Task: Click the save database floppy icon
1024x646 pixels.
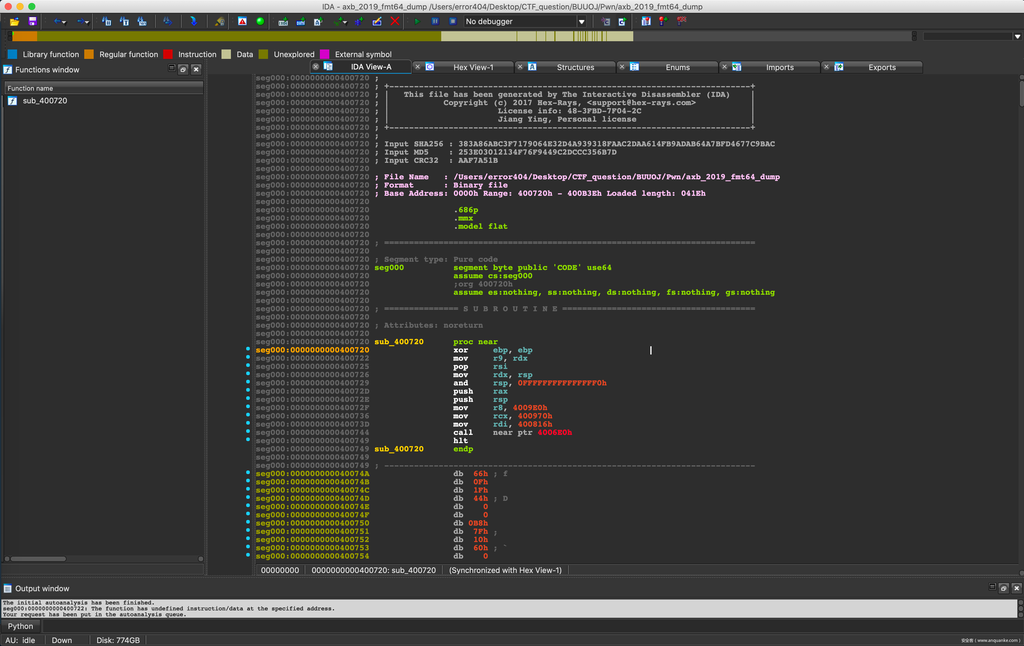Action: (x=32, y=21)
